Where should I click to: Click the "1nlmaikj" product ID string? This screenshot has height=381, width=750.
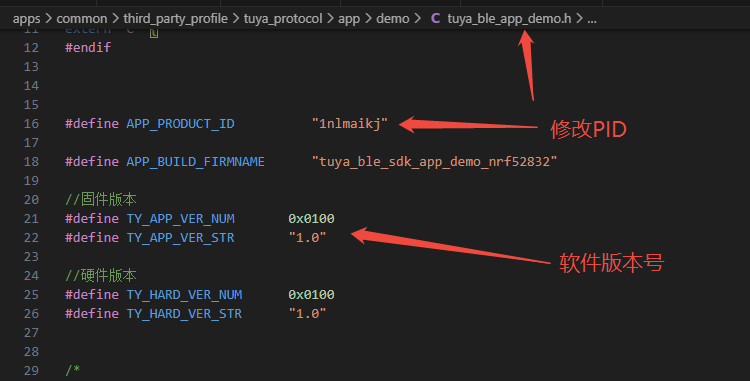click(x=350, y=123)
